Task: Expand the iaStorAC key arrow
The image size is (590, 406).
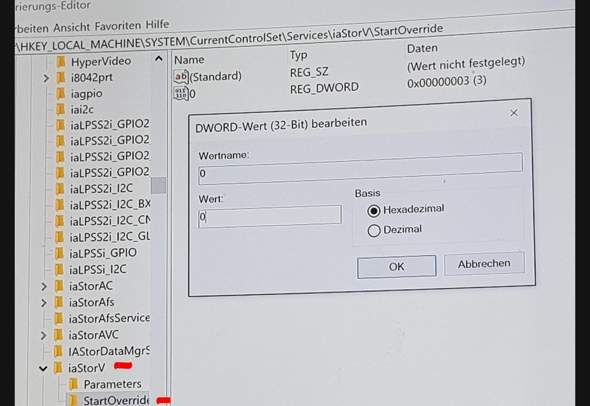Action: click(x=44, y=286)
